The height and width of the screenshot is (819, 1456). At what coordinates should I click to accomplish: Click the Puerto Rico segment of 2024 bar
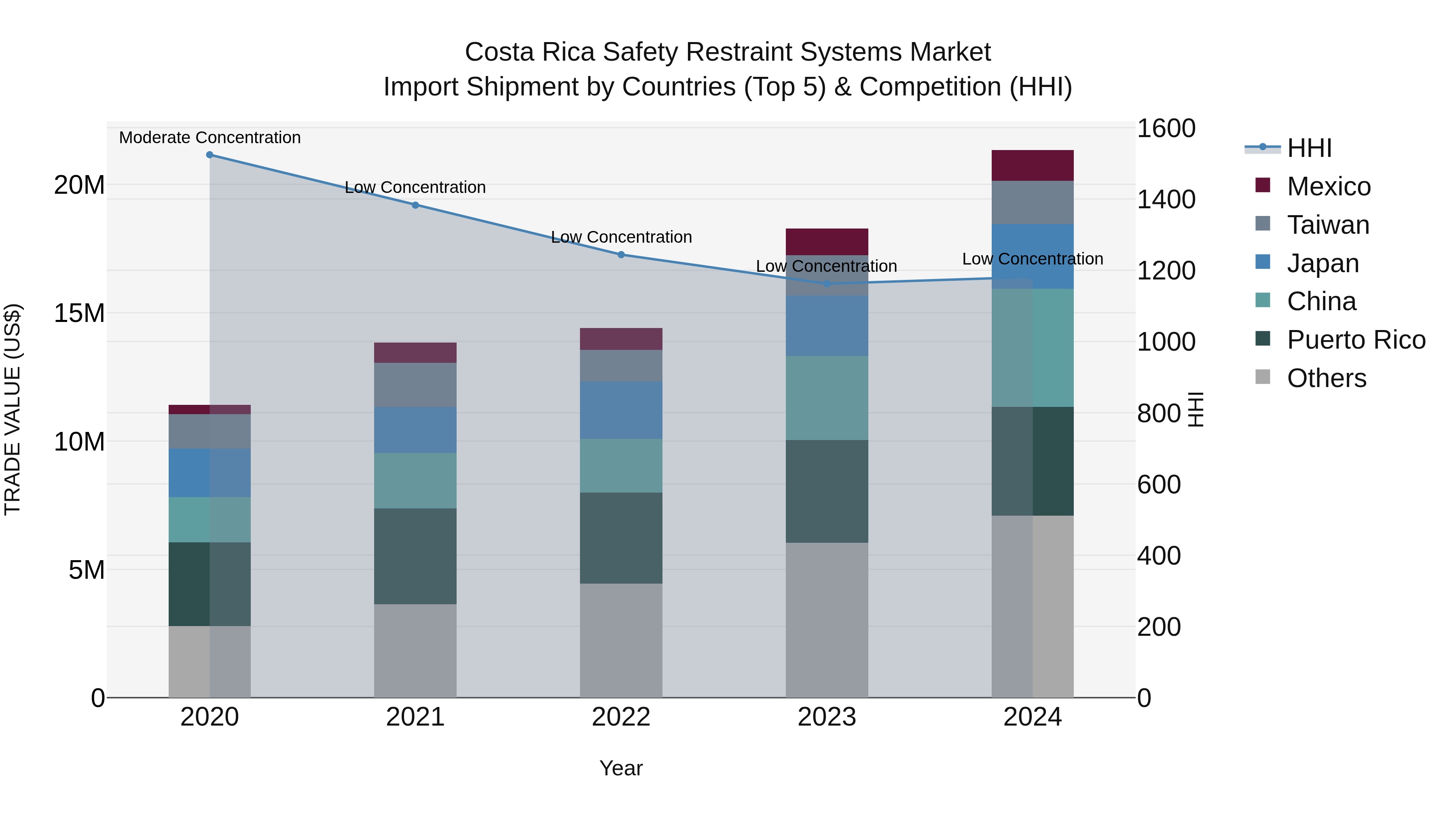[x=1033, y=461]
